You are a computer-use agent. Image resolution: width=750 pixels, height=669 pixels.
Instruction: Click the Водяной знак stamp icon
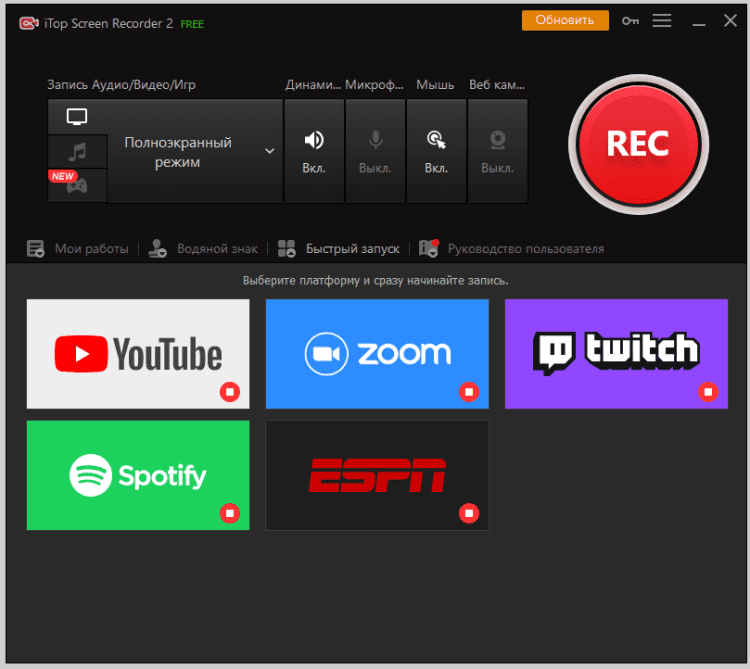point(157,249)
